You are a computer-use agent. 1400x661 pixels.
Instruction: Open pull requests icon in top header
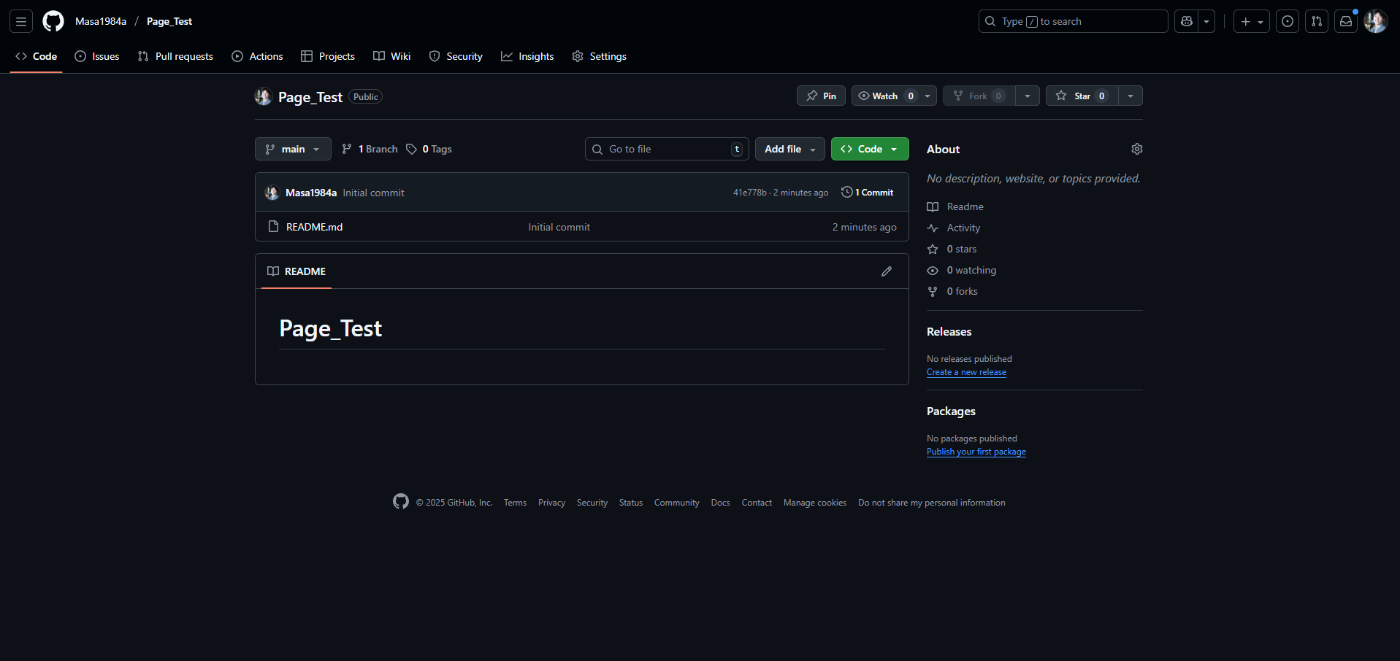click(x=1317, y=21)
